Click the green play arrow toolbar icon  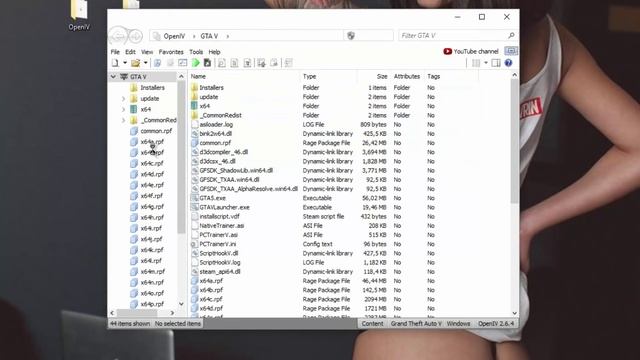(196, 63)
